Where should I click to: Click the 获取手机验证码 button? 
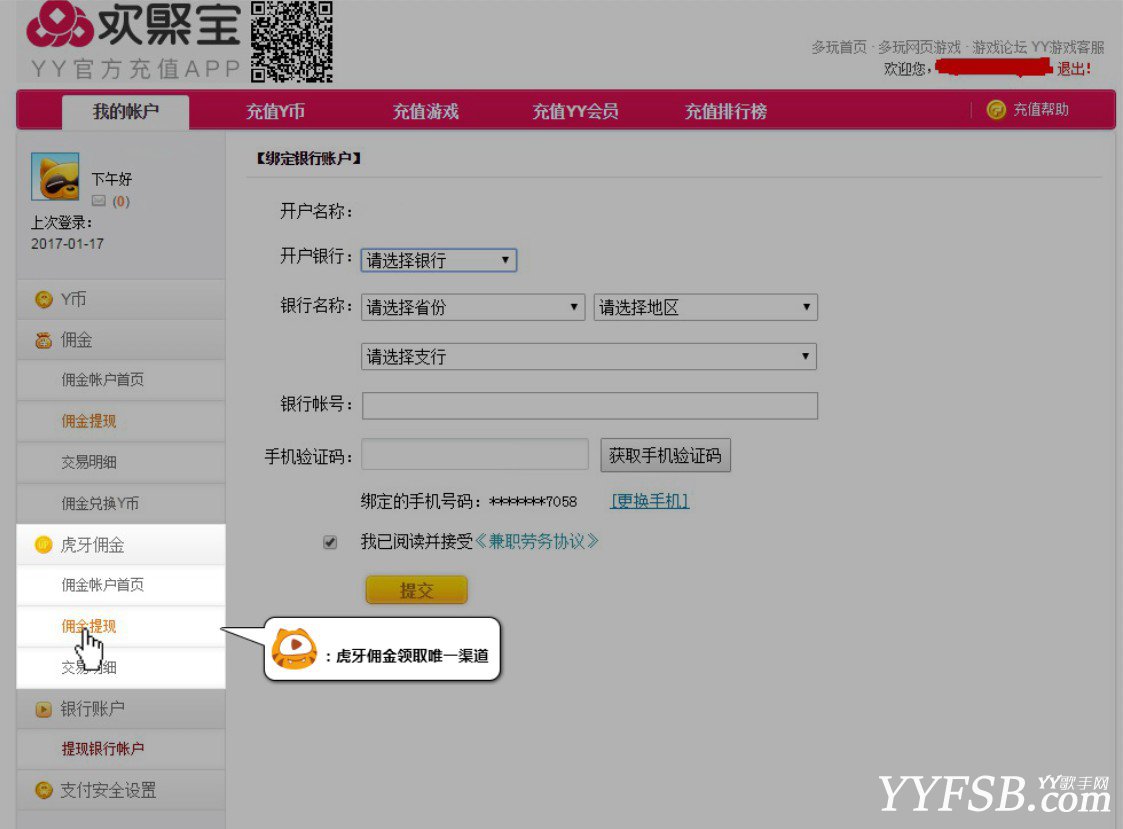[x=665, y=455]
